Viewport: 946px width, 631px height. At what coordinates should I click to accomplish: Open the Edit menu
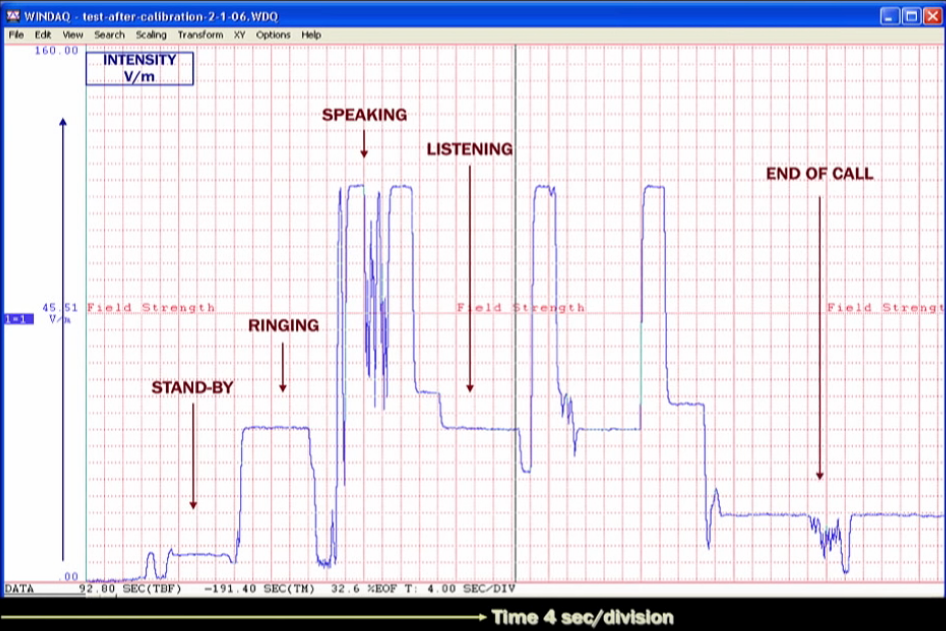43,35
